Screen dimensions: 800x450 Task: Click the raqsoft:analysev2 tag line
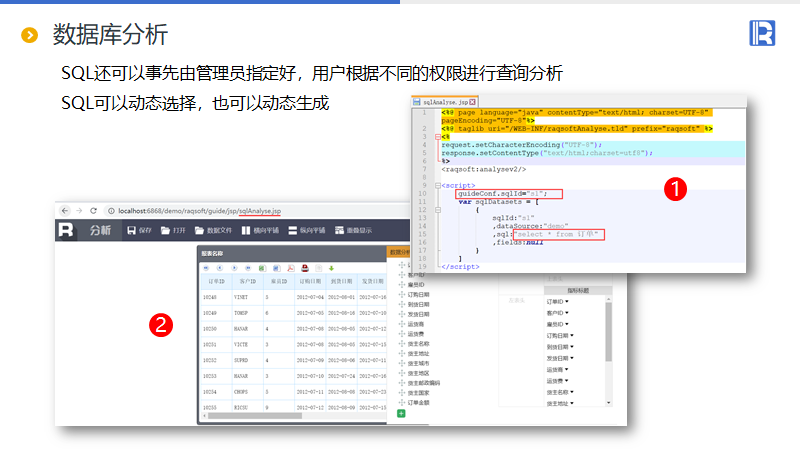click(484, 169)
